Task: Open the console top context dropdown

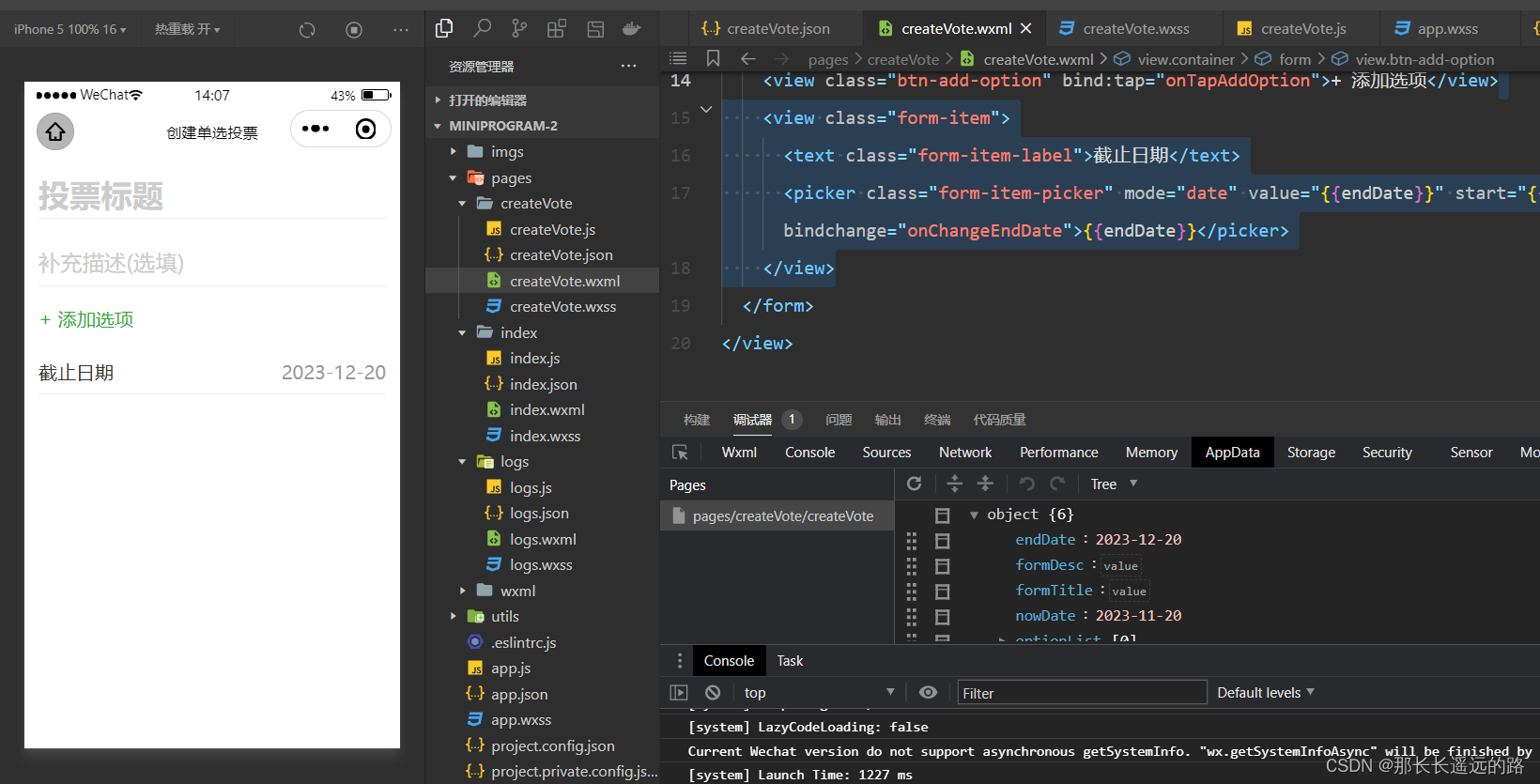Action: [x=819, y=692]
